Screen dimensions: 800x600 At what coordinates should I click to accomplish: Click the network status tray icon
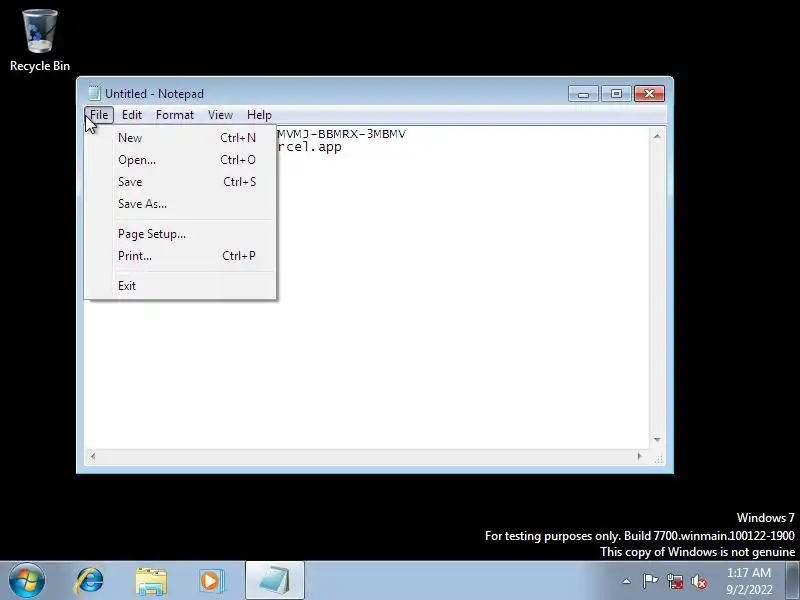(x=674, y=581)
